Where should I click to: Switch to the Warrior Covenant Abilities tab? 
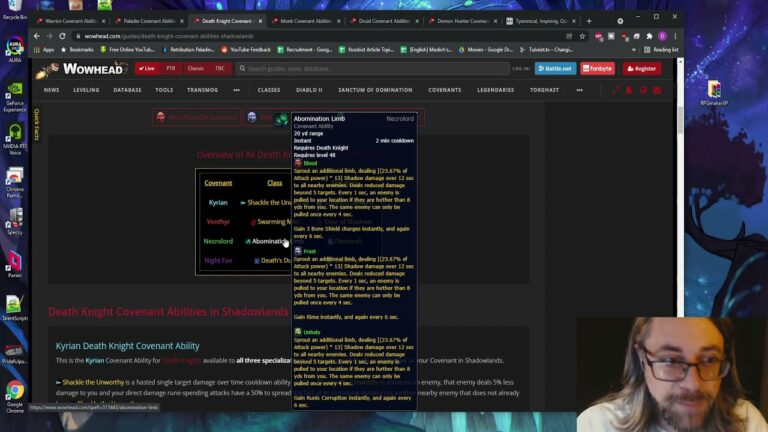(71, 21)
